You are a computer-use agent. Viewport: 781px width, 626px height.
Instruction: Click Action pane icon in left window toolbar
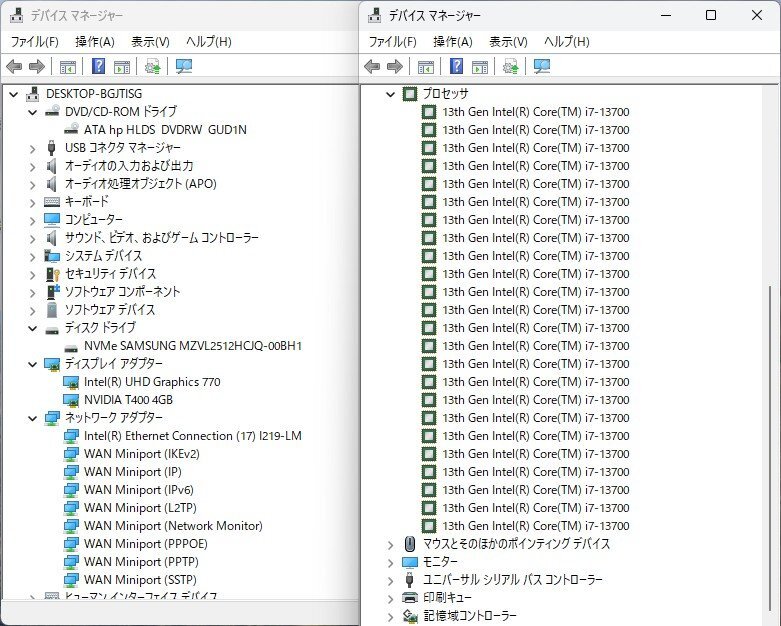click(122, 66)
